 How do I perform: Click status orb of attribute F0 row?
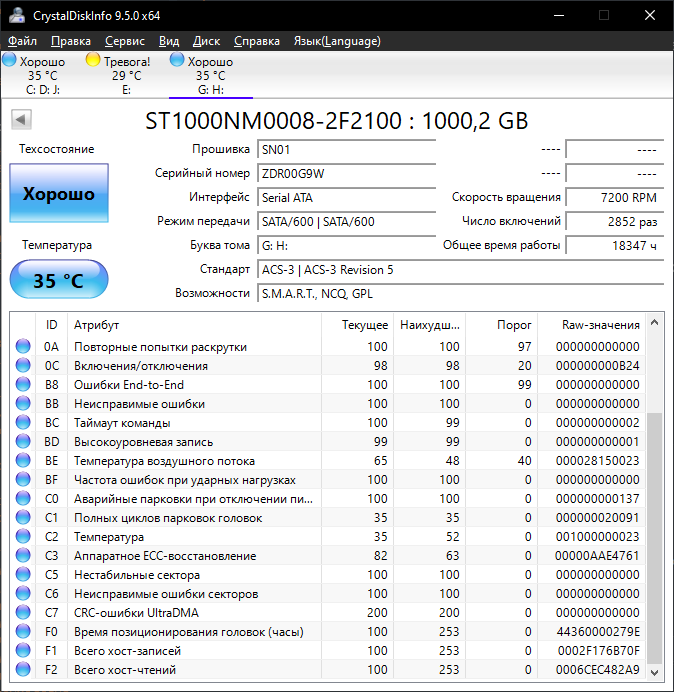[x=23, y=631]
